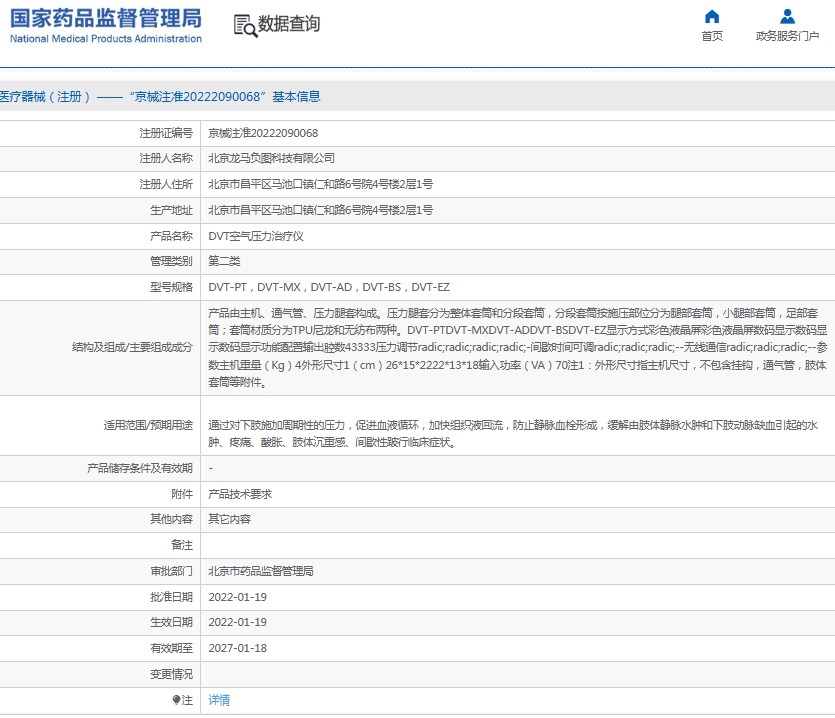Select 北京市药品监督管理局 approval department
Image resolution: width=835 pixels, height=718 pixels.
[260, 571]
